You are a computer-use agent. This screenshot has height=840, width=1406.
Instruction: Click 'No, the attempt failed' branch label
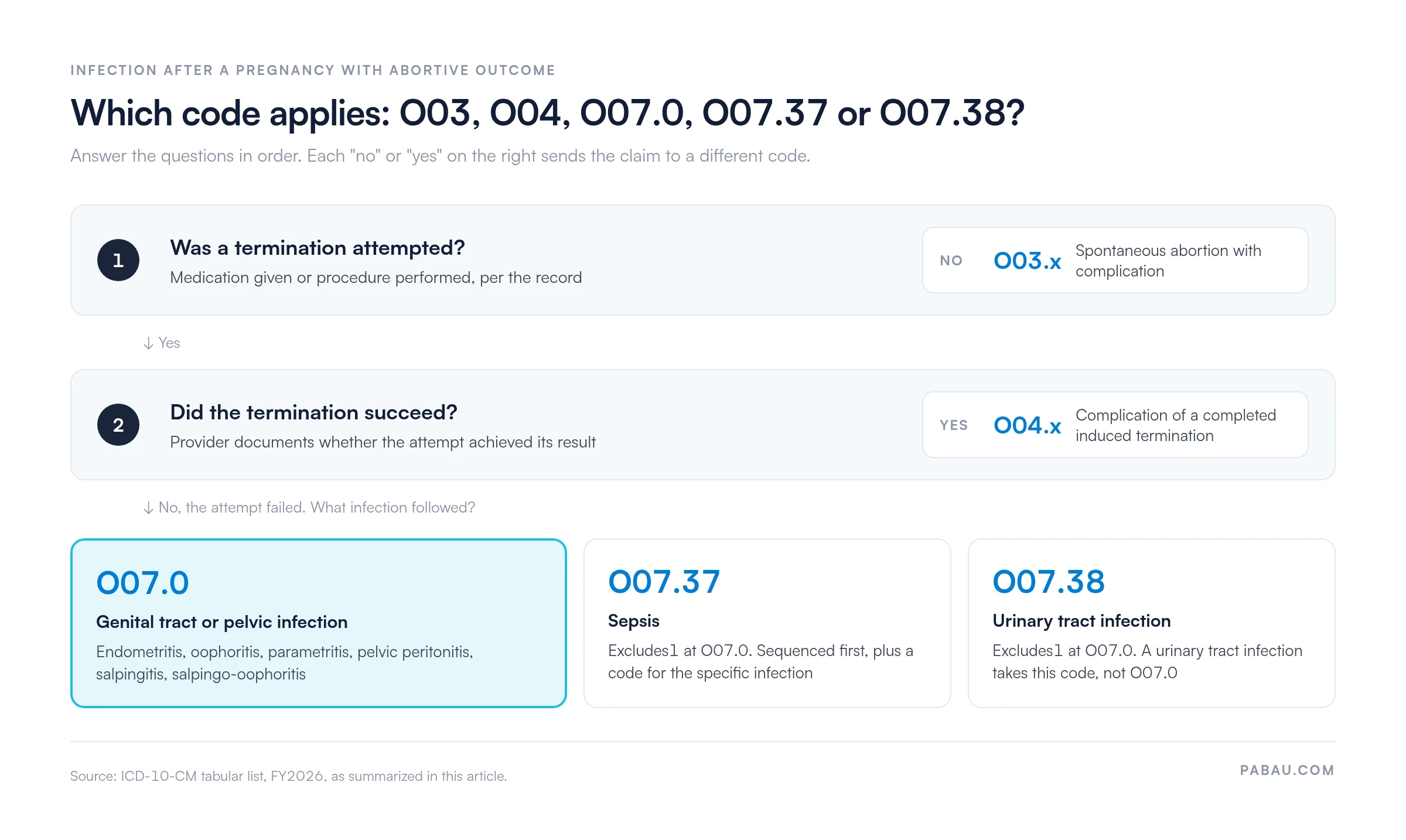[x=309, y=507]
